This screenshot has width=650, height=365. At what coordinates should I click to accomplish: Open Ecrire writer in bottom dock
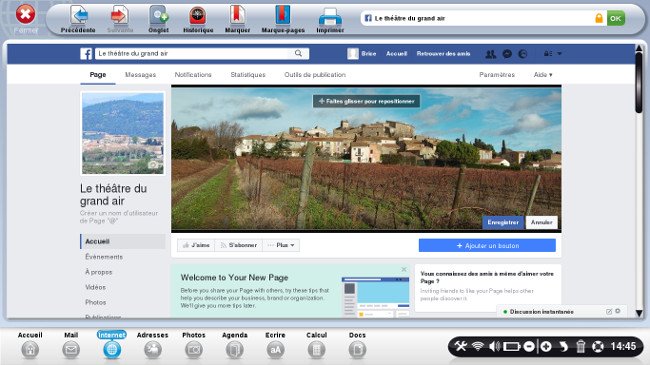pos(275,345)
